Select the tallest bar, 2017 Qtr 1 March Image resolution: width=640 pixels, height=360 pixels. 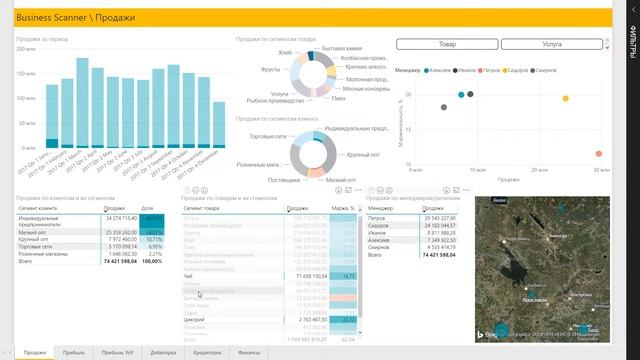(x=82, y=102)
